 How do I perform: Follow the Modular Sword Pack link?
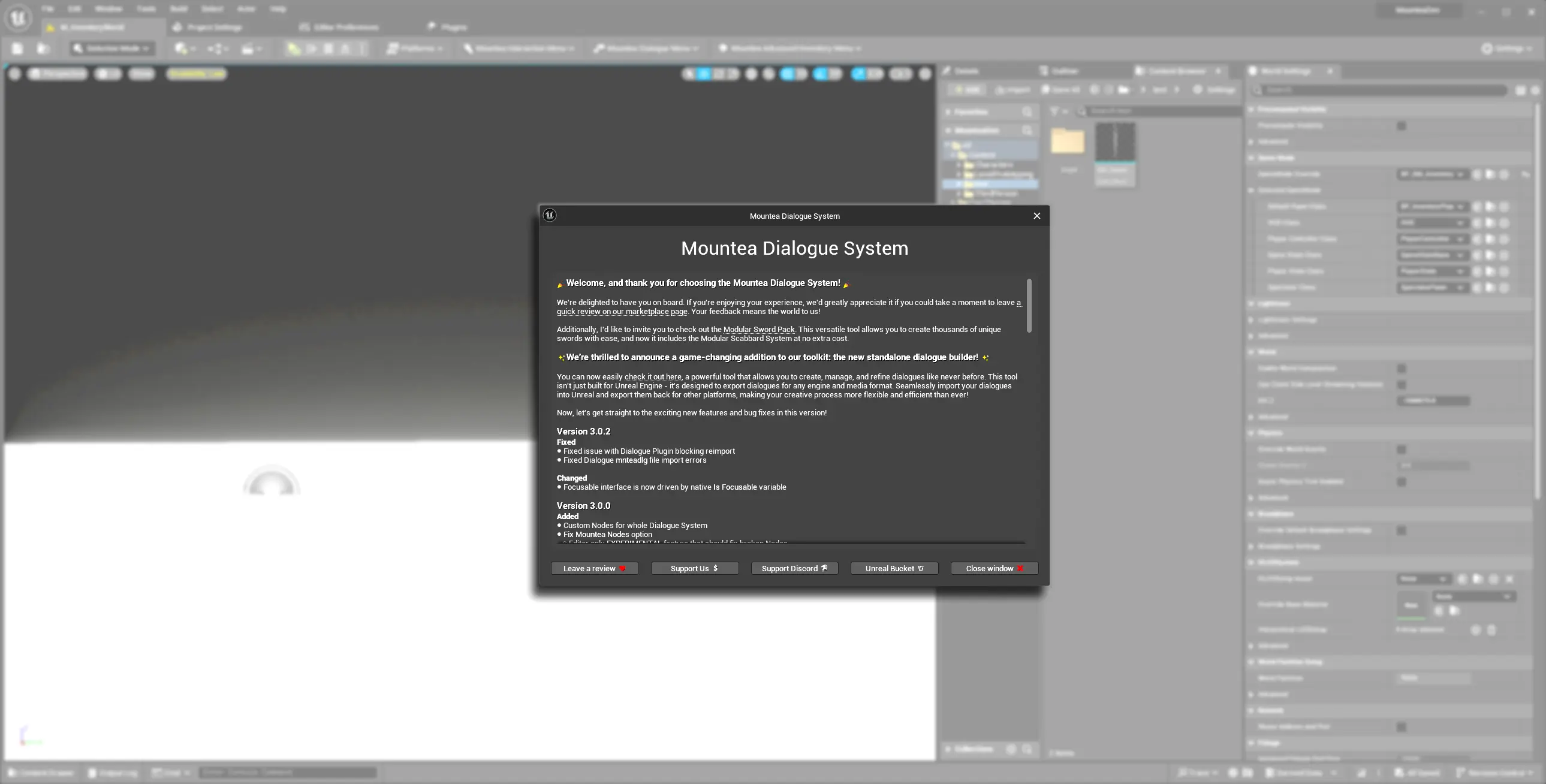(758, 330)
